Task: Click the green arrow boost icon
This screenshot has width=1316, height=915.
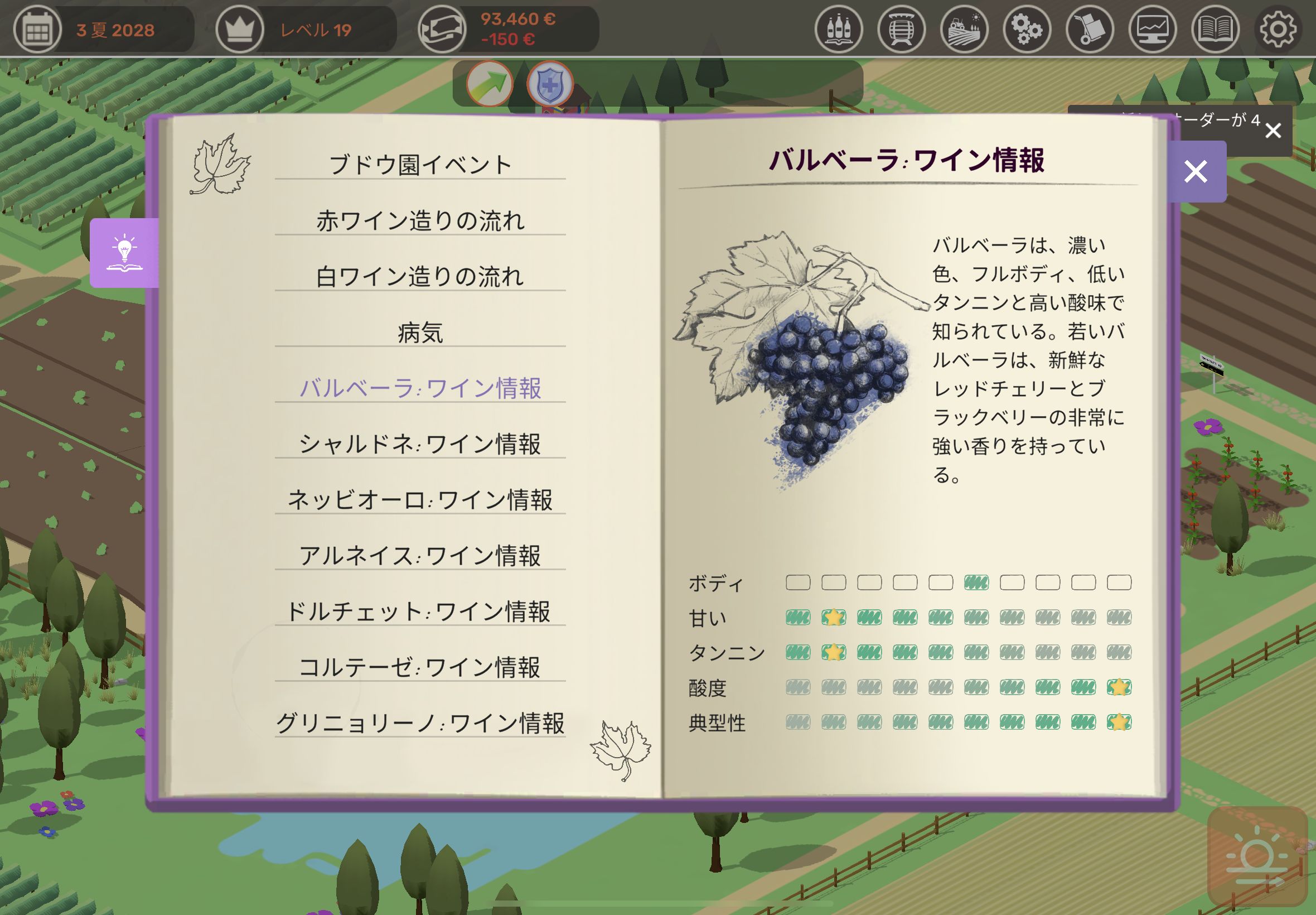Action: click(489, 84)
